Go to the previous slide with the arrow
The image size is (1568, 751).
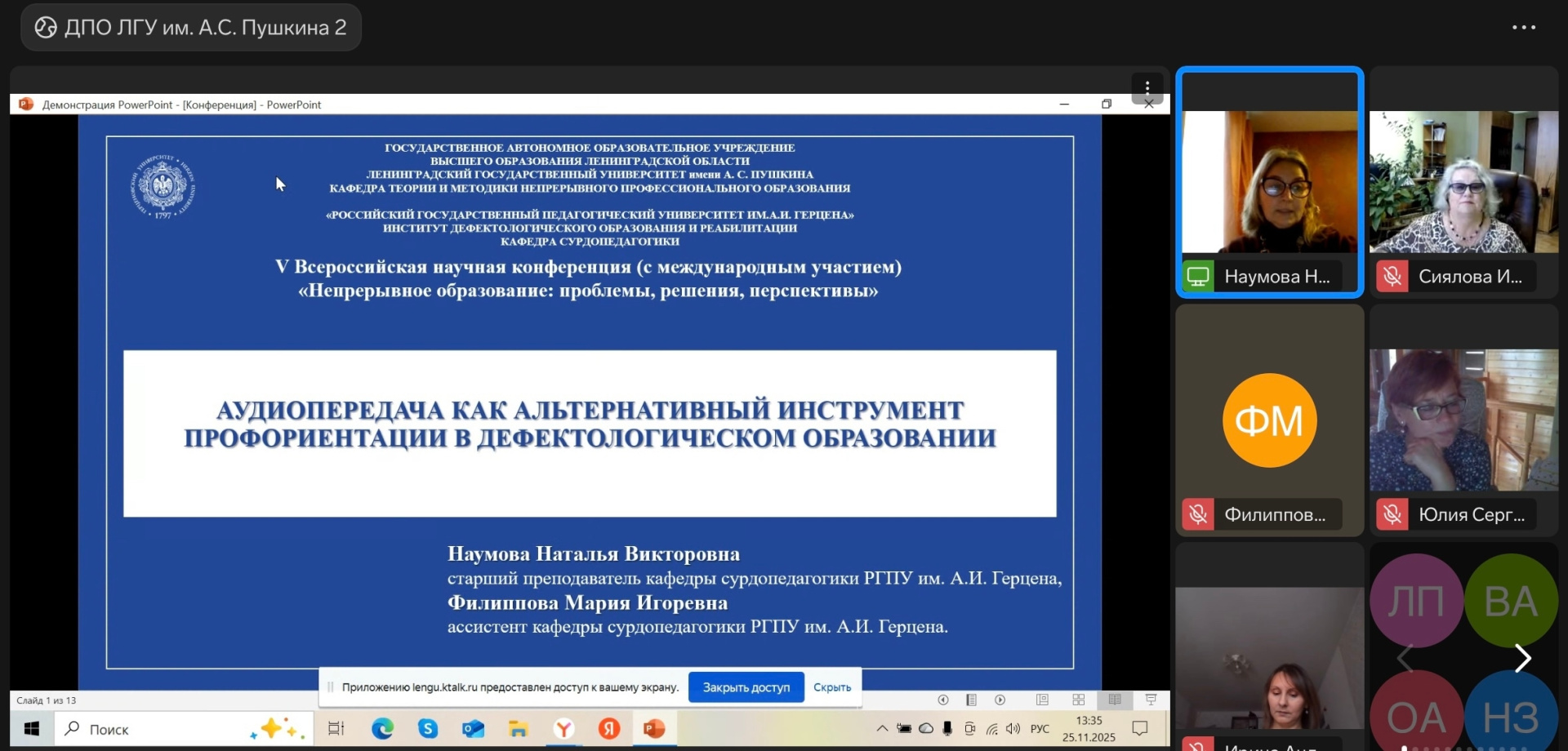click(943, 700)
